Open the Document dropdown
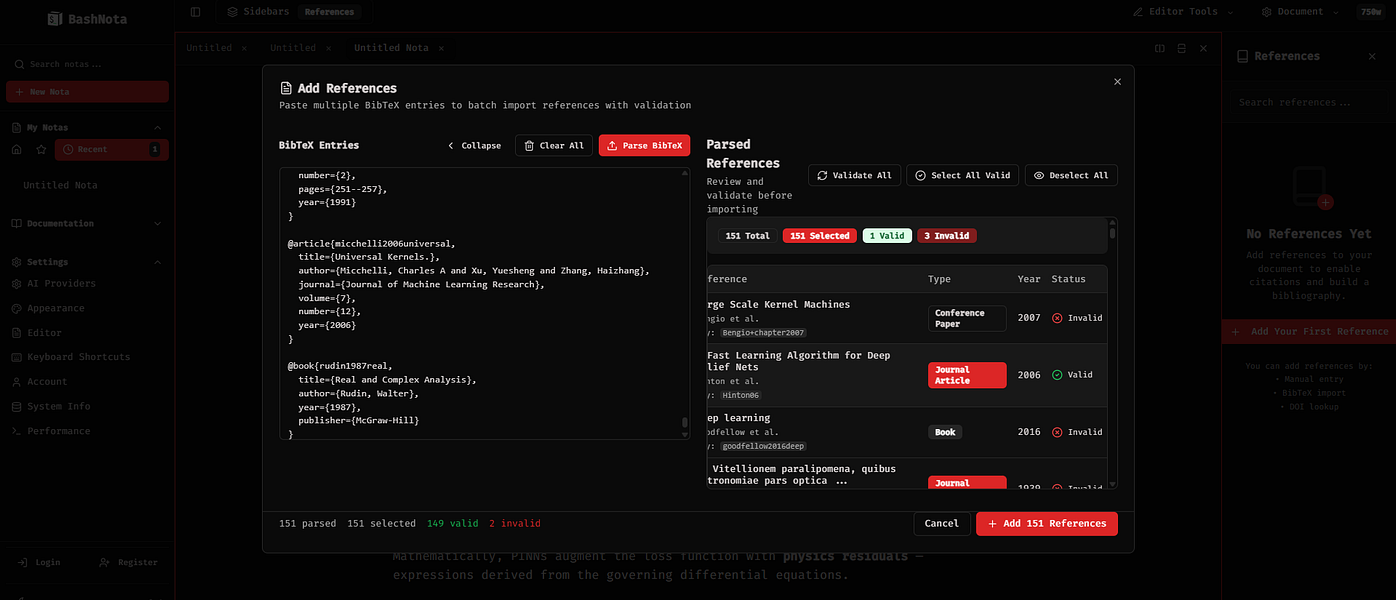The width and height of the screenshot is (1396, 600). [1298, 12]
